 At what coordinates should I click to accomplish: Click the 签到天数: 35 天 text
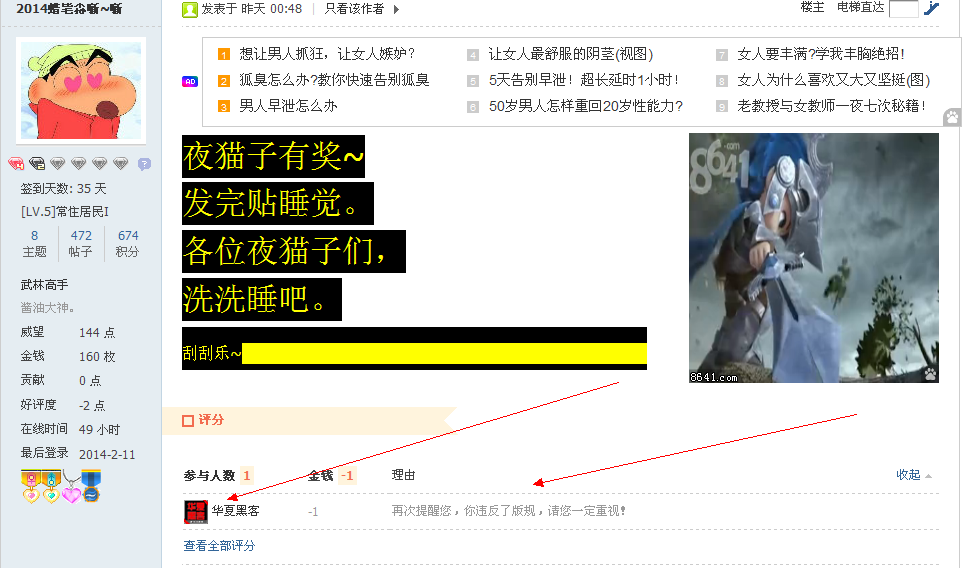(x=64, y=189)
